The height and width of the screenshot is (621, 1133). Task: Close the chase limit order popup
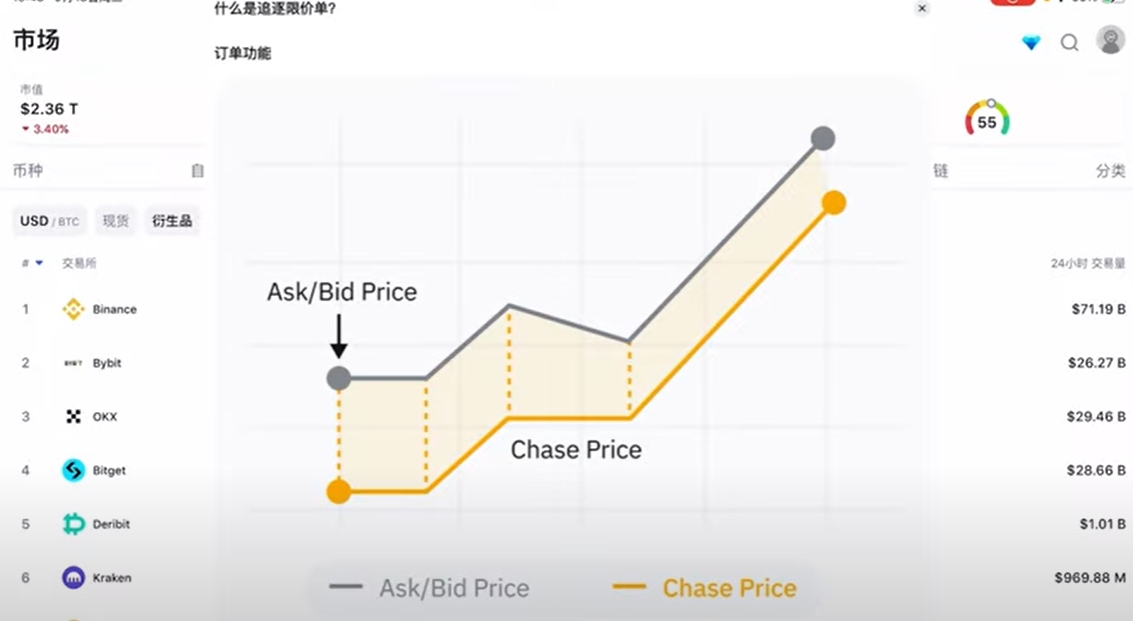point(921,9)
